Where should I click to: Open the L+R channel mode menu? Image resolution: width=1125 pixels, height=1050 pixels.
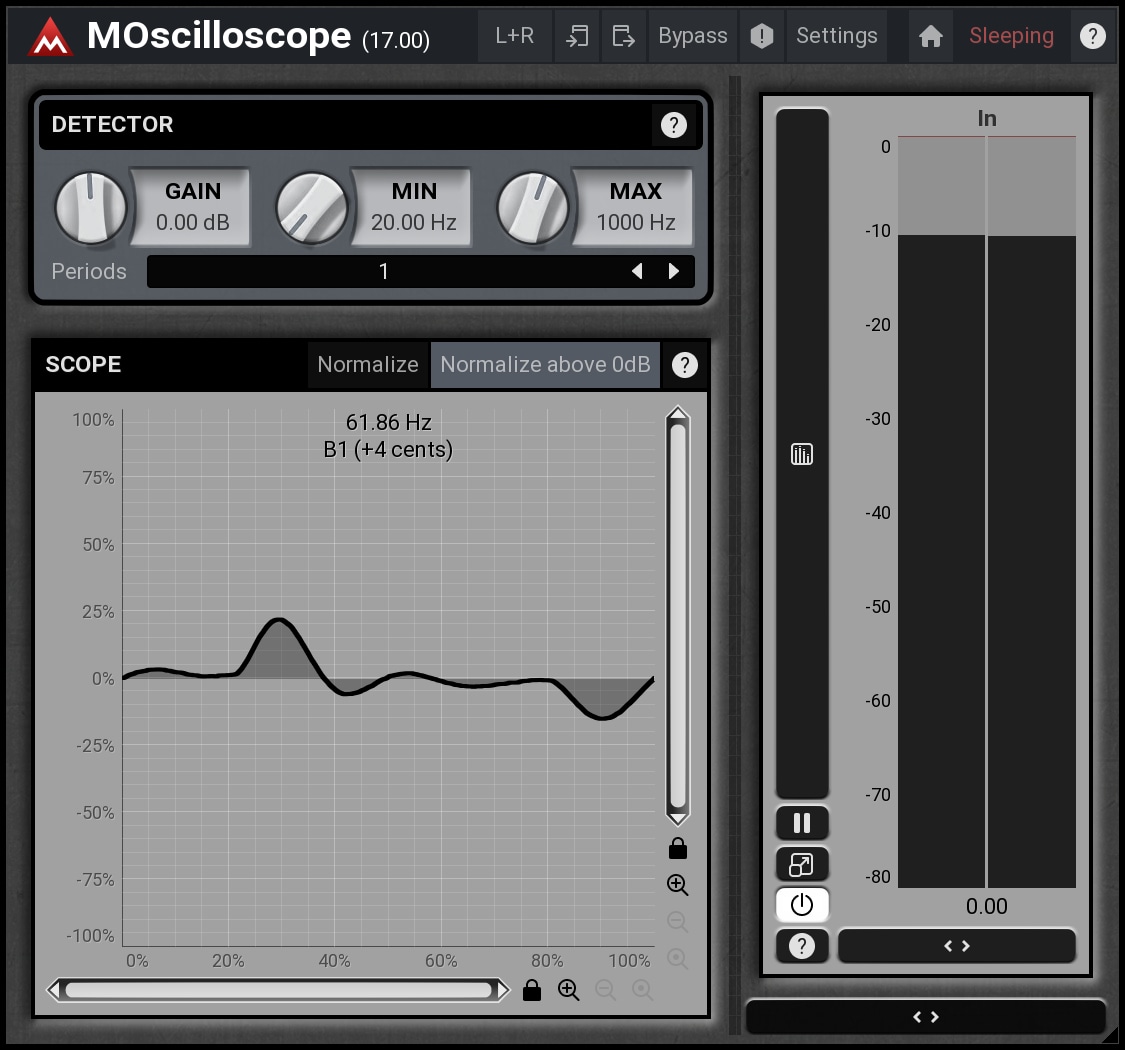point(515,37)
